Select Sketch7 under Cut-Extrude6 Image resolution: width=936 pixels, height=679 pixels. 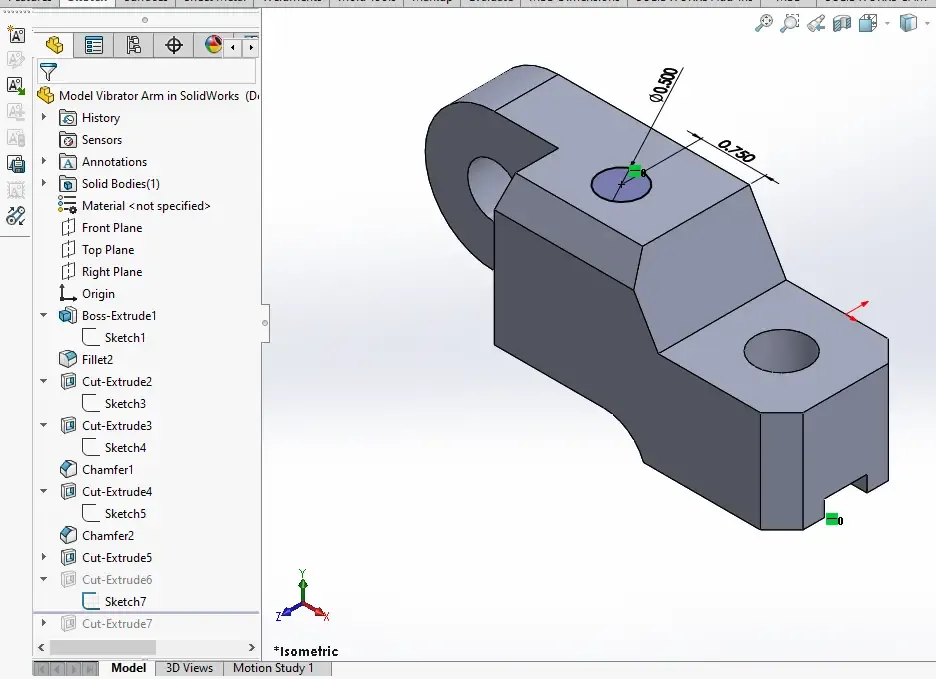tap(114, 601)
